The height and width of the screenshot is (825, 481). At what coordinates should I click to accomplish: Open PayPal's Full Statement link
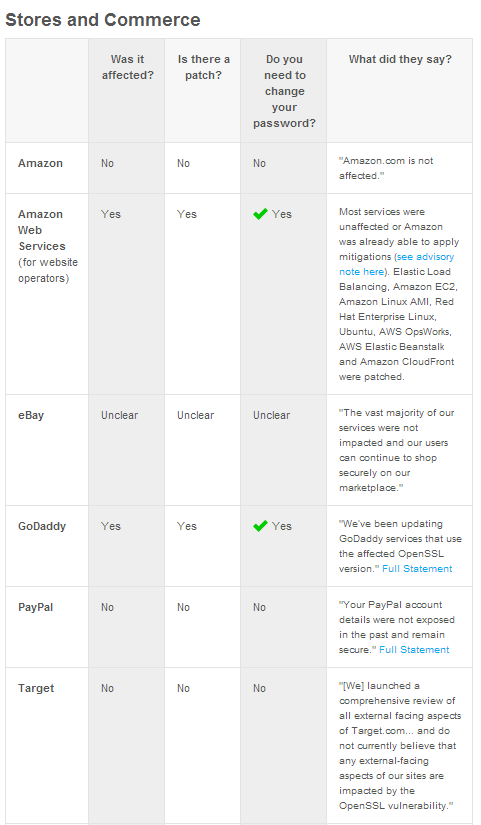(414, 650)
